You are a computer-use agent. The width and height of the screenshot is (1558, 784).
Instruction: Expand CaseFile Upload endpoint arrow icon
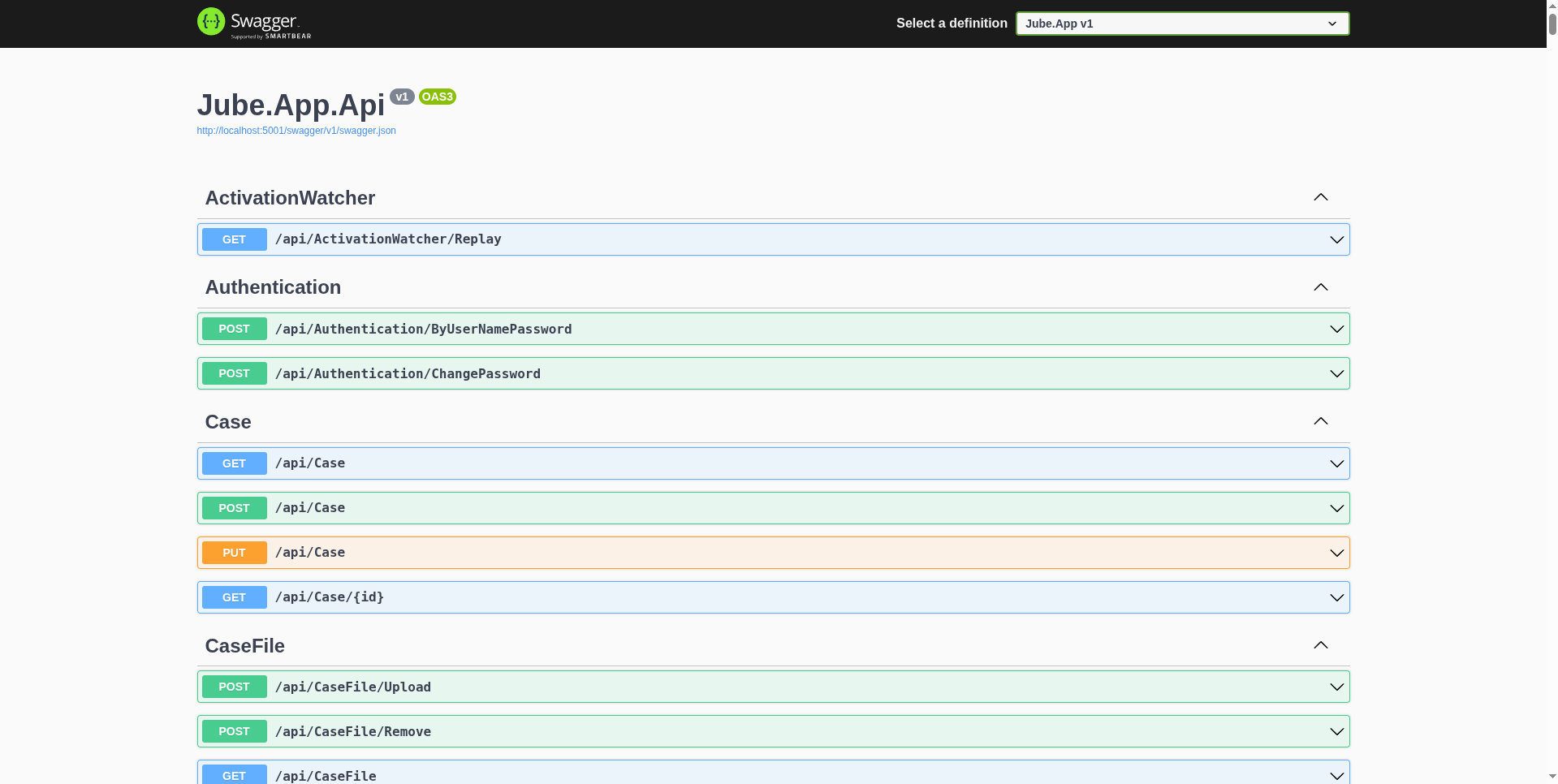[x=1336, y=687]
